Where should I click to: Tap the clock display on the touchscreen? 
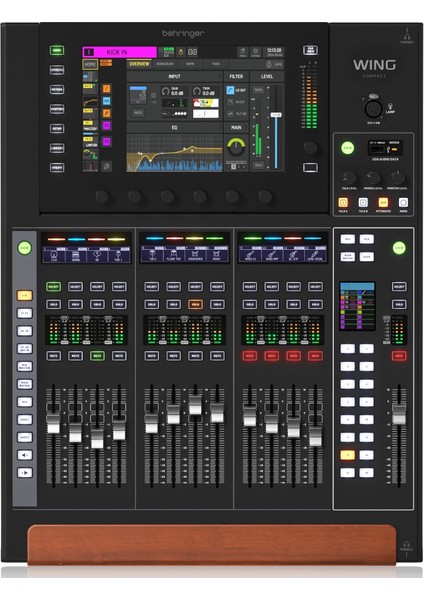pos(274,52)
